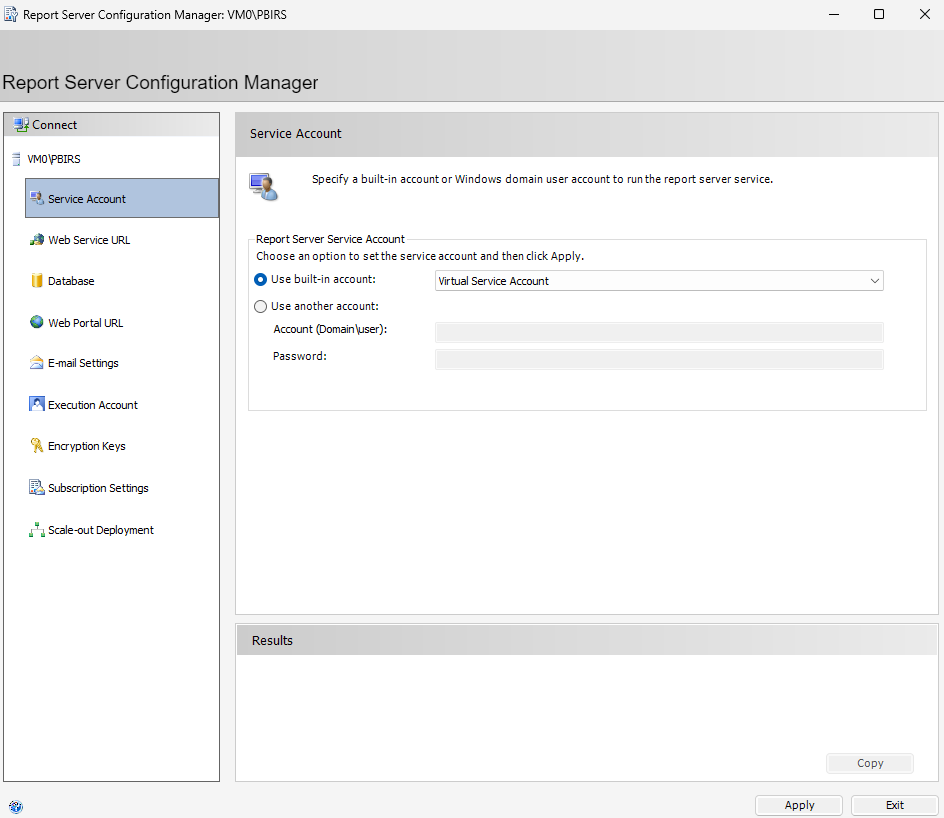Viewport: 944px width, 818px height.
Task: Open the E-mail Settings page
Action: [83, 363]
